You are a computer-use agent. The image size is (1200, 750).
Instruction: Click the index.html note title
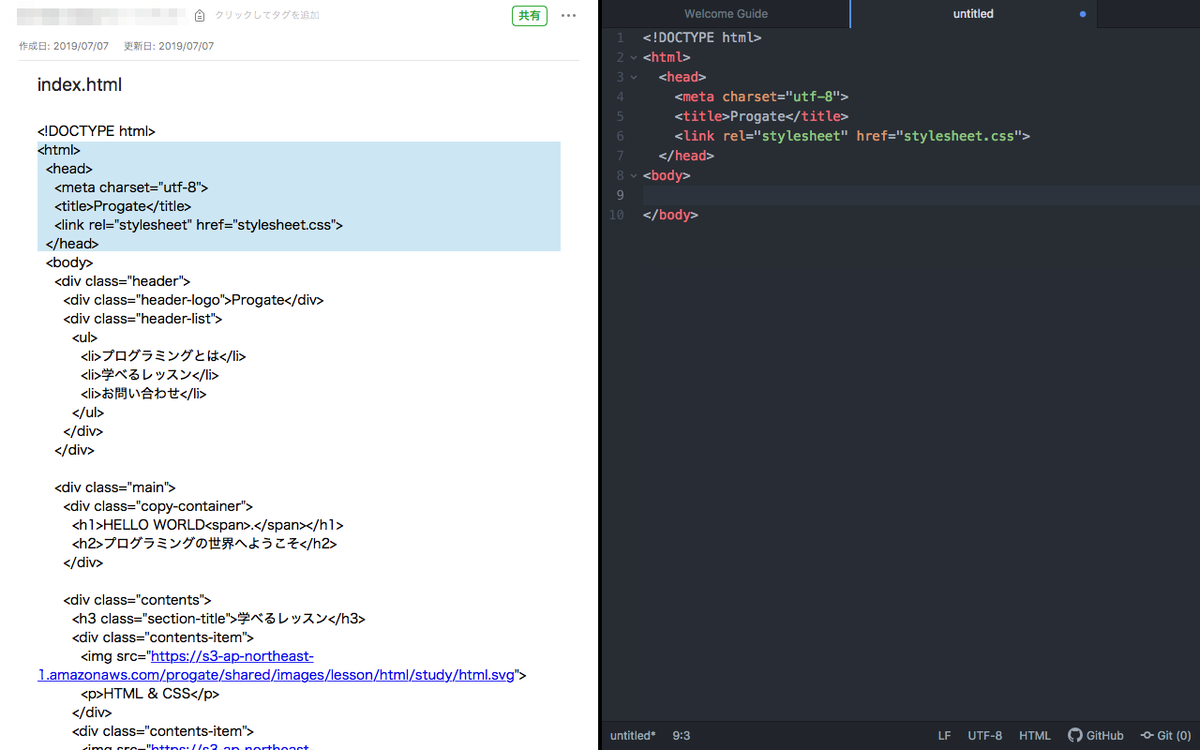[80, 85]
